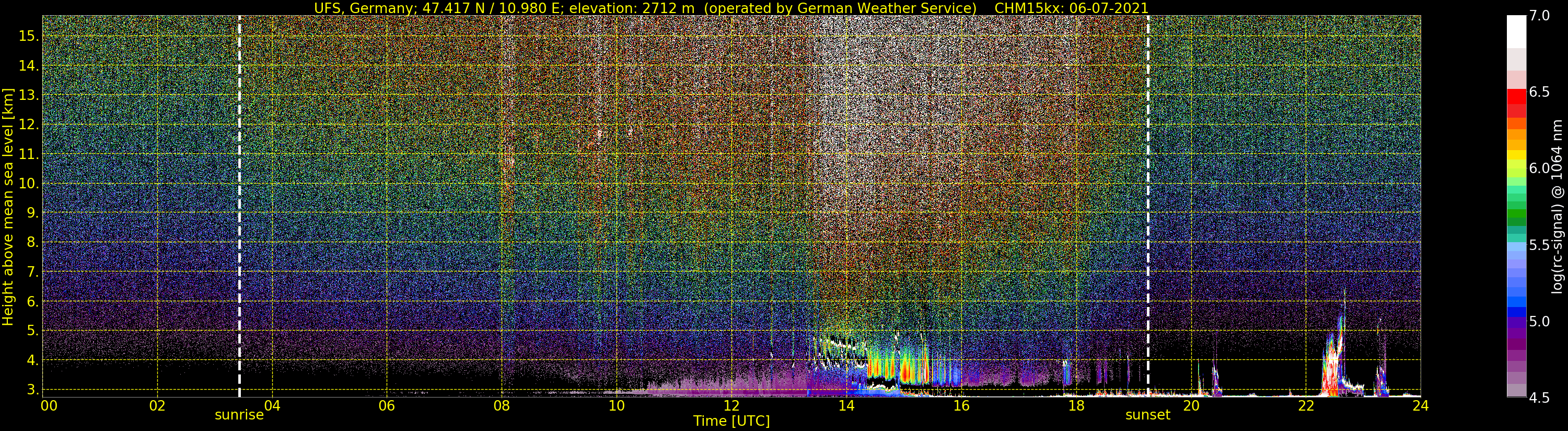Click the height axis tick '14.'
This screenshot has height=431, width=1568.
(x=28, y=66)
